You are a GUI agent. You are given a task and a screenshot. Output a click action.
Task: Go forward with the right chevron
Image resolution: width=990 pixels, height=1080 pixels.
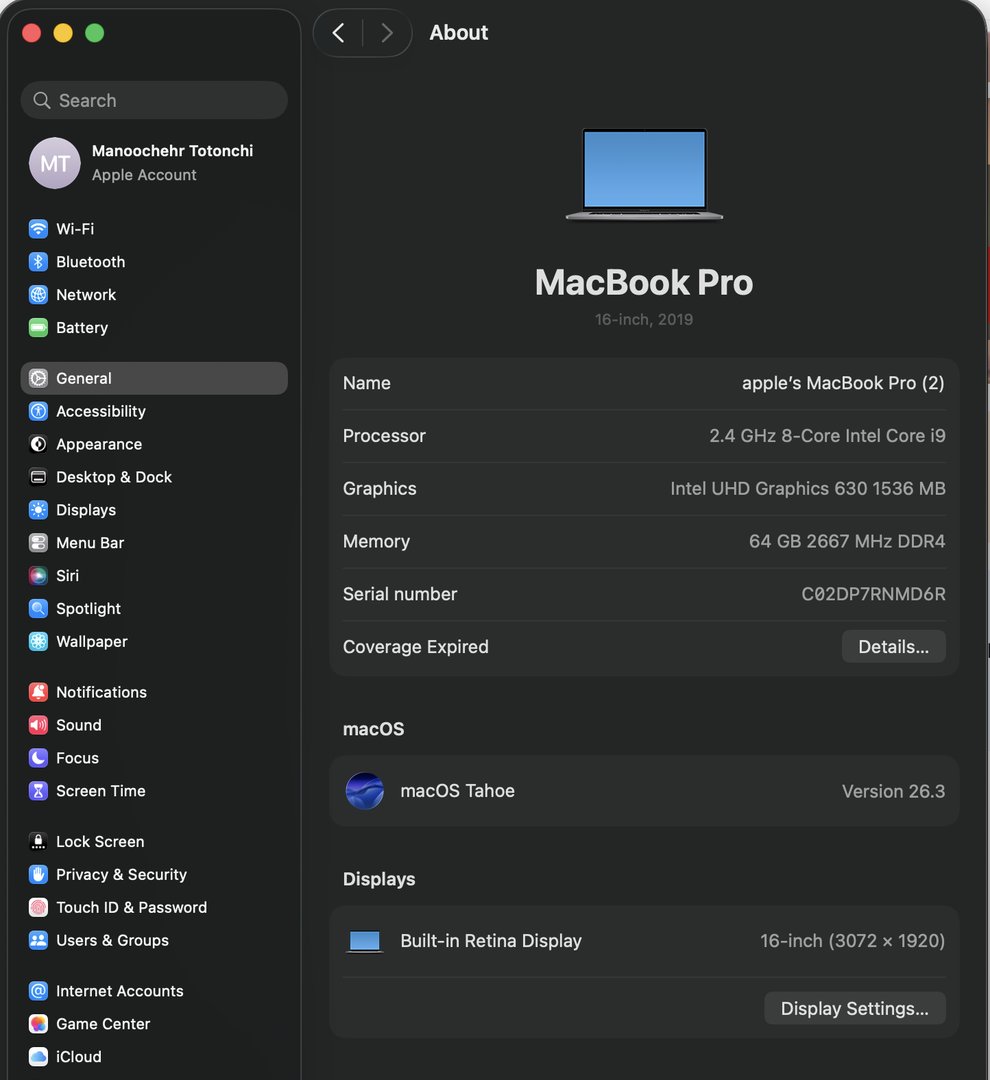387,32
